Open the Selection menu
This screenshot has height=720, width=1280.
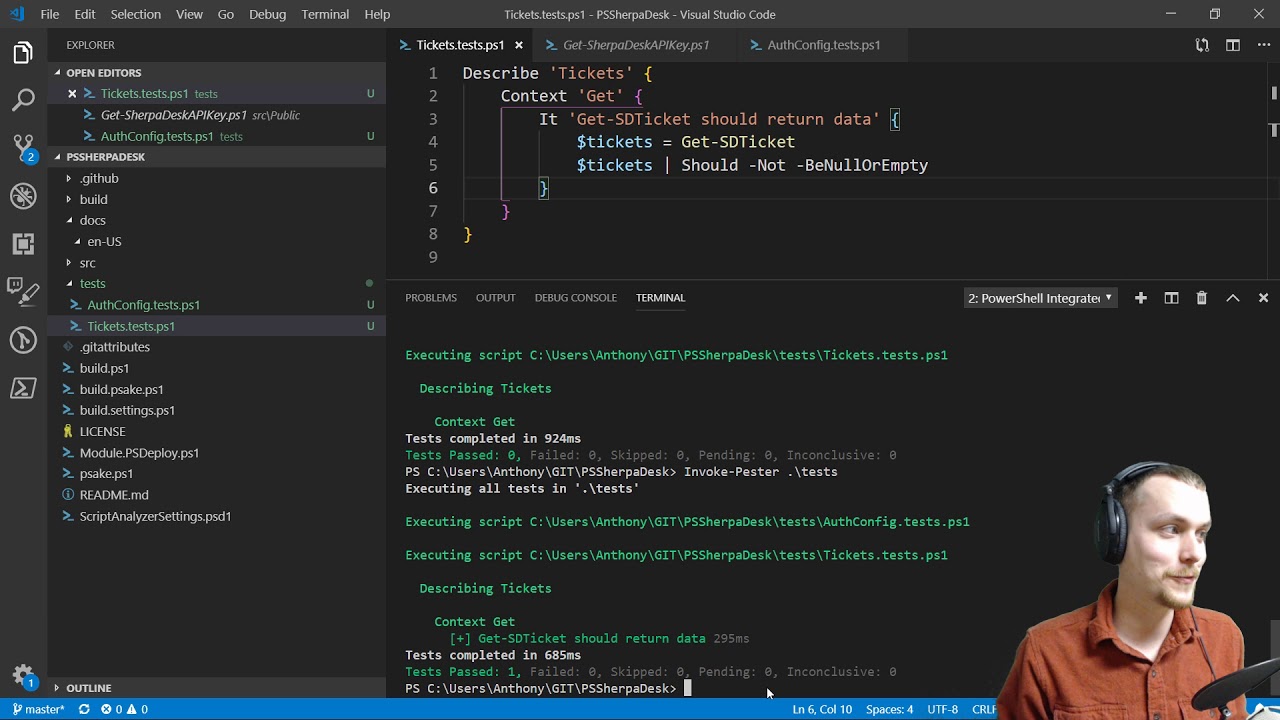coord(135,14)
